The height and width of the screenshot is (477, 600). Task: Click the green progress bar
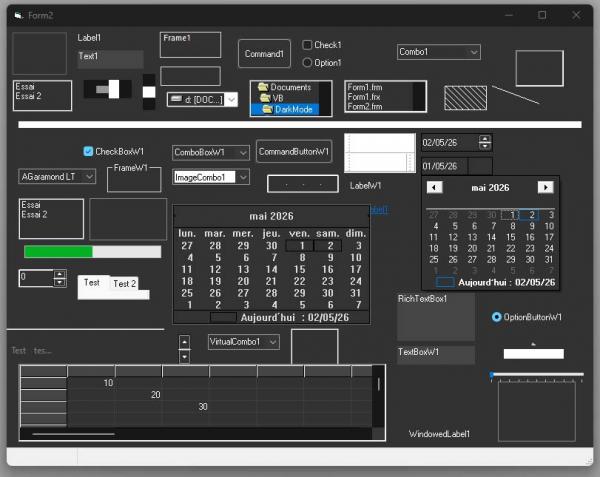pos(58,252)
